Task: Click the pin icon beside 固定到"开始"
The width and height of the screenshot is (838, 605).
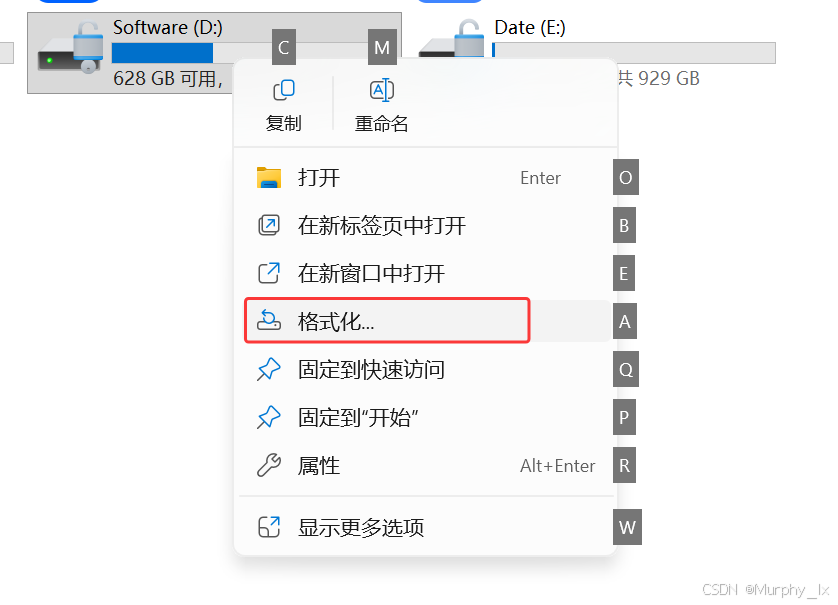Action: pyautogui.click(x=269, y=417)
